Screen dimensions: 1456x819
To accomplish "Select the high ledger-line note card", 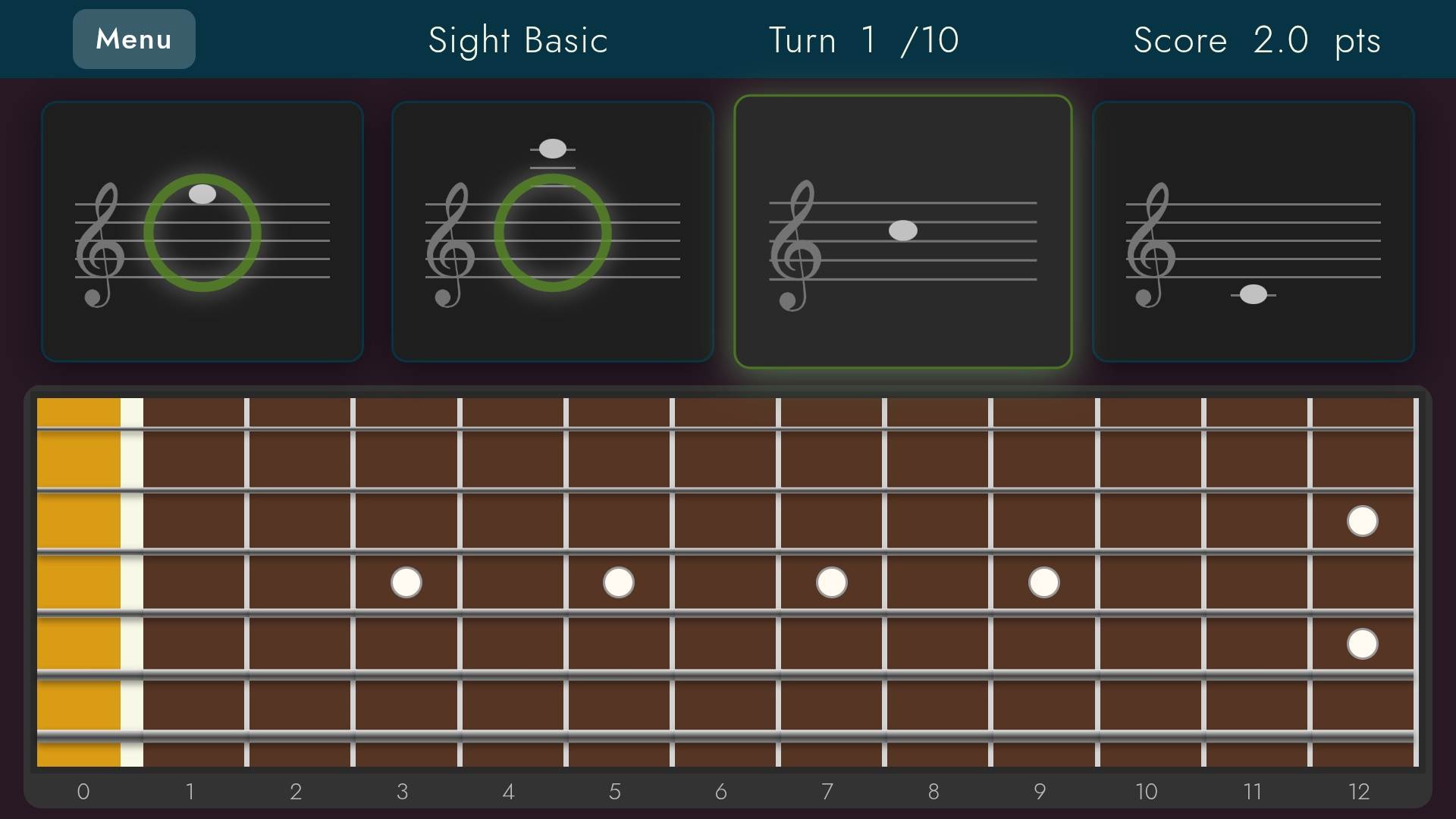I will [x=552, y=231].
